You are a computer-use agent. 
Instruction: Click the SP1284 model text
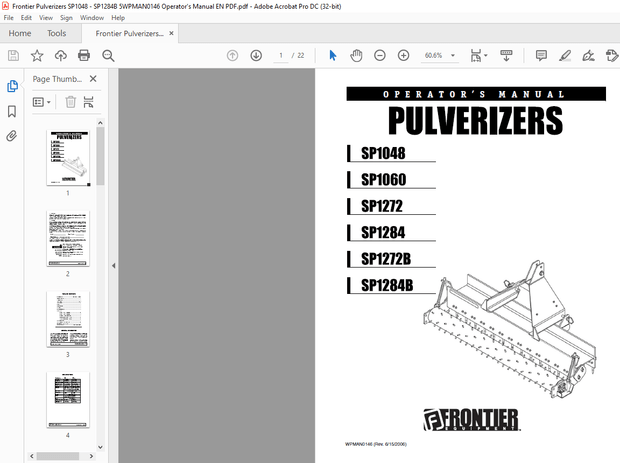pyautogui.click(x=383, y=232)
